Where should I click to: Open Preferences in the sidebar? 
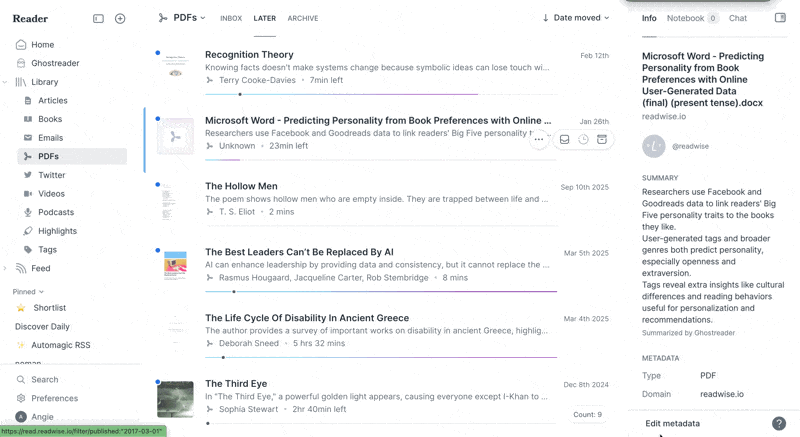[x=54, y=398]
